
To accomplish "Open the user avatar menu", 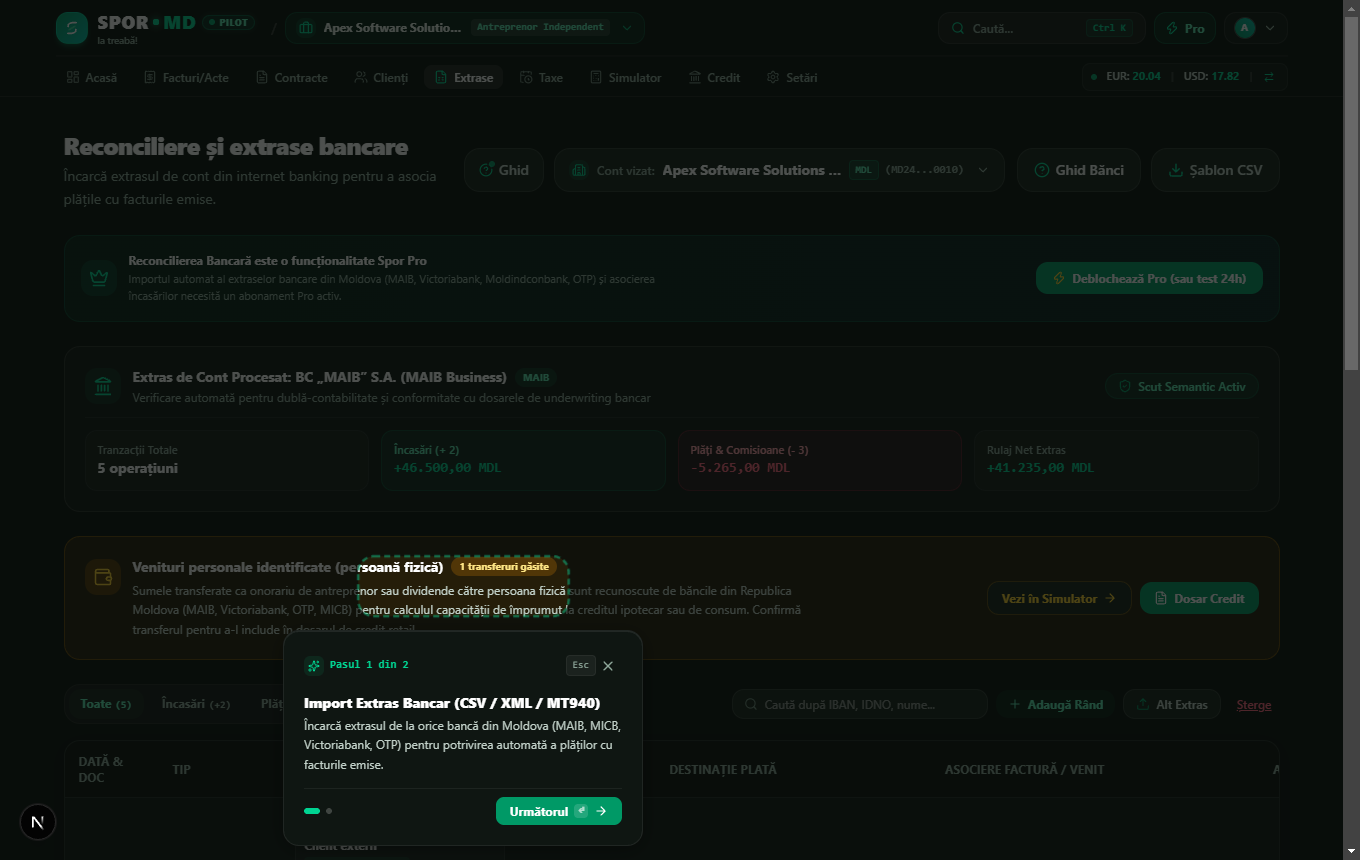I will click(x=1255, y=28).
